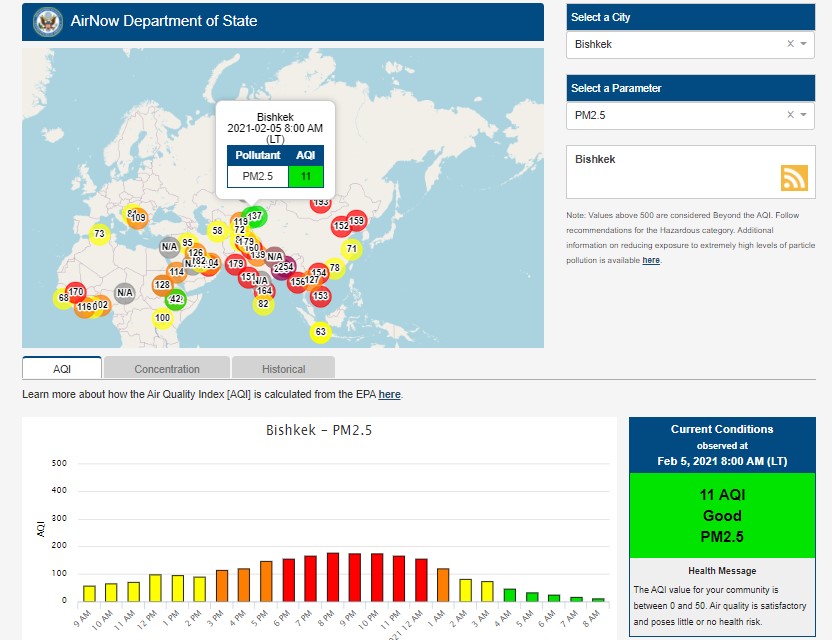Switch to the Concentration tab
The width and height of the screenshot is (832, 640).
pyautogui.click(x=167, y=368)
